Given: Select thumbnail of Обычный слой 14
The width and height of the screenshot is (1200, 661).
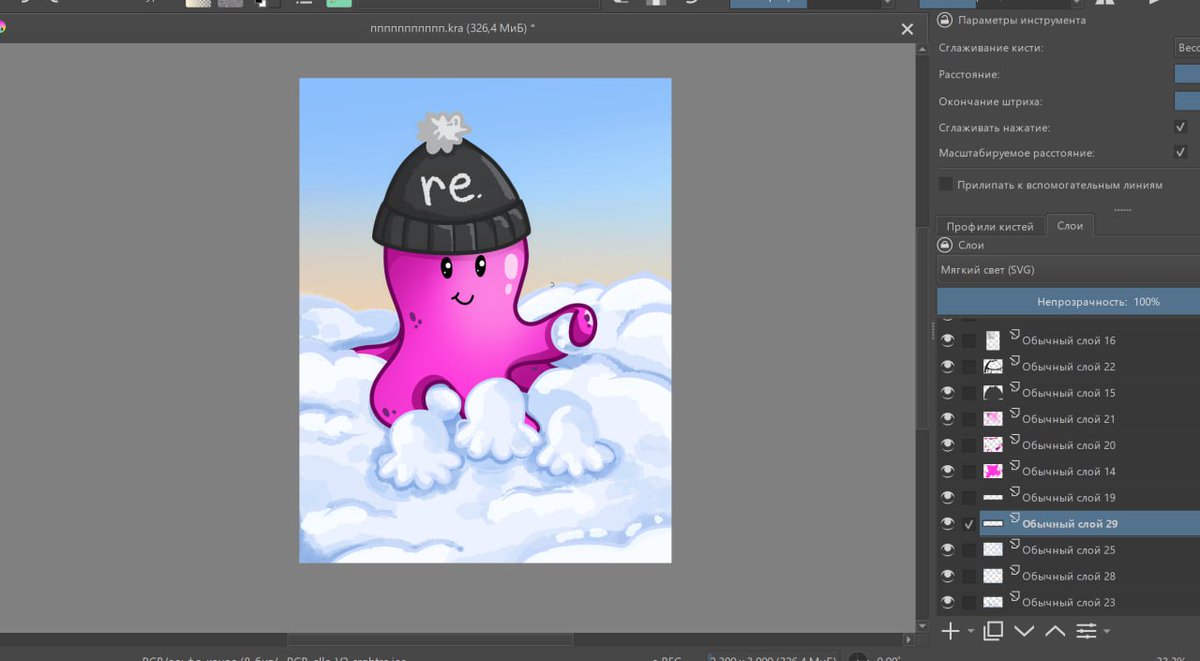Looking at the screenshot, I should pyautogui.click(x=993, y=471).
